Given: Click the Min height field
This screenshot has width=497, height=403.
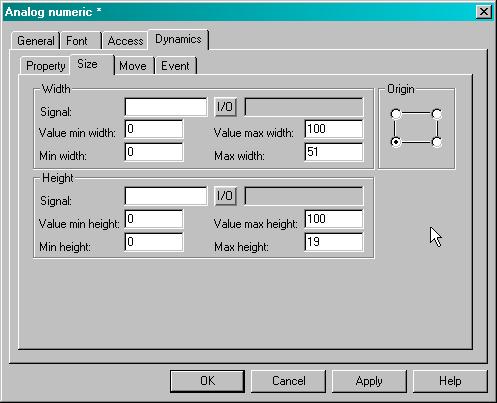Looking at the screenshot, I should 154,242.
